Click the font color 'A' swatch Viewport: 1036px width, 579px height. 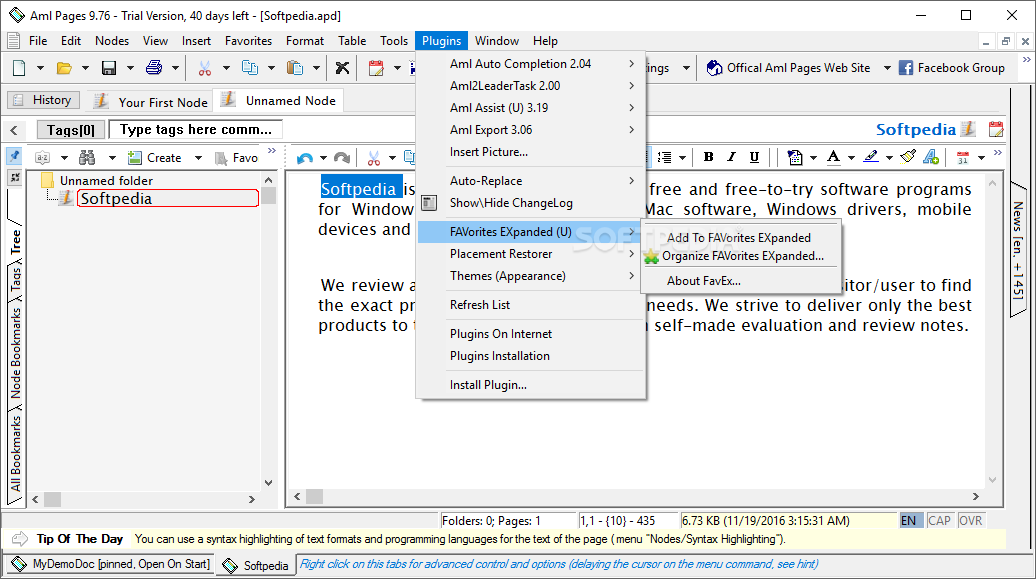tap(834, 157)
